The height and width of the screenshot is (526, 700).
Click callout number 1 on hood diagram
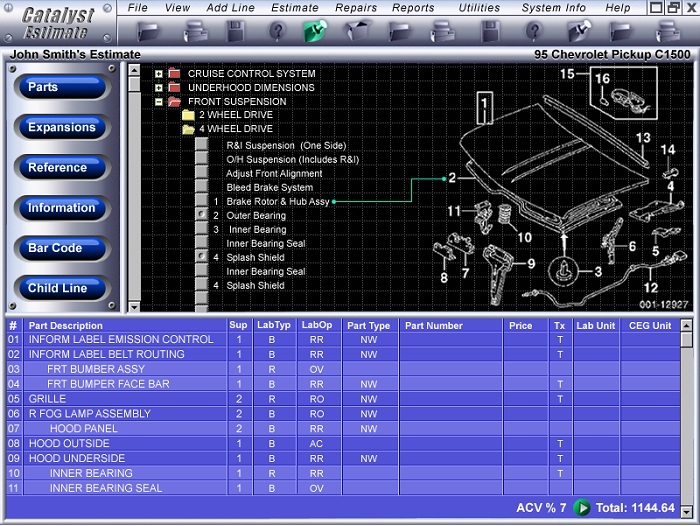pyautogui.click(x=484, y=105)
